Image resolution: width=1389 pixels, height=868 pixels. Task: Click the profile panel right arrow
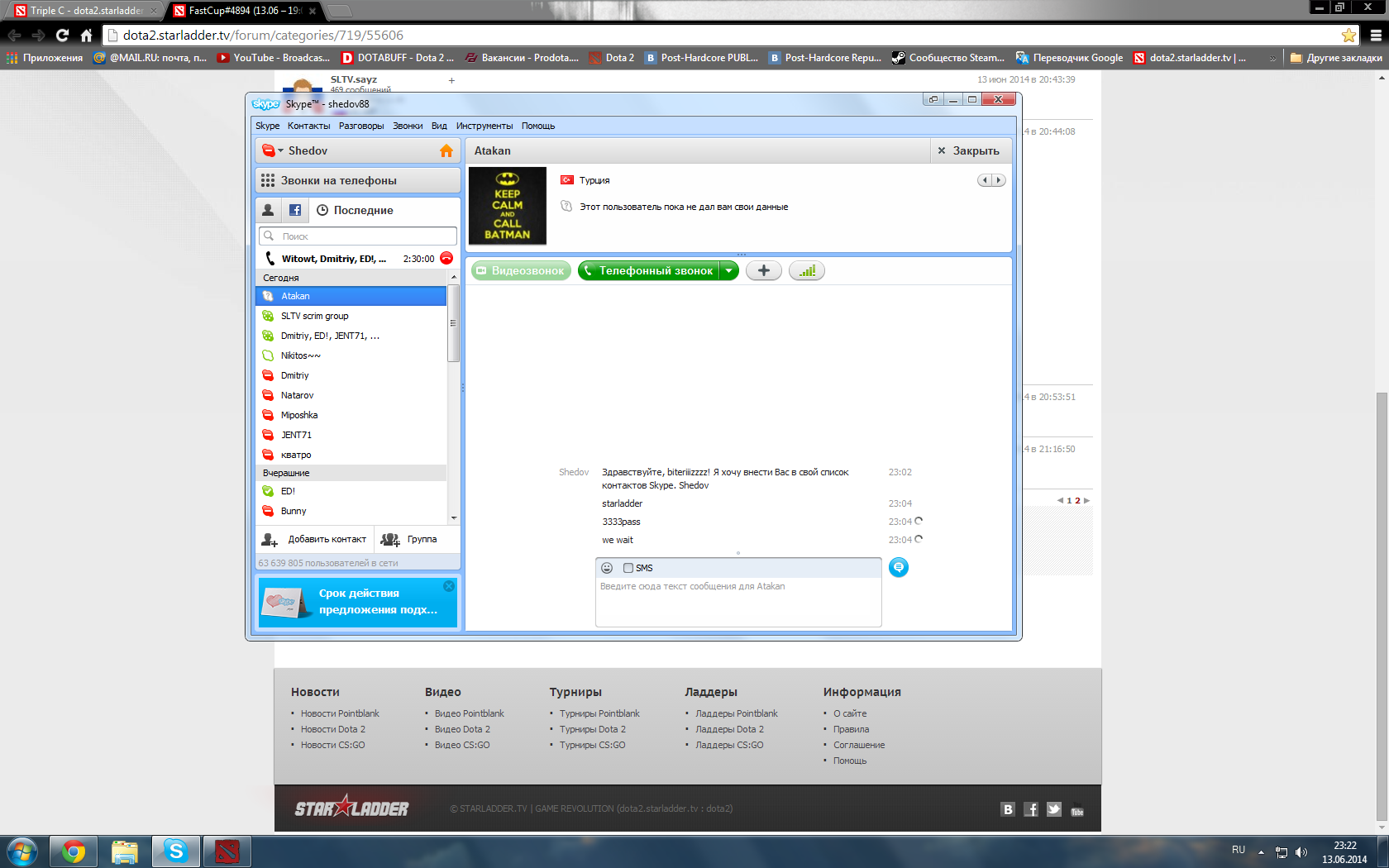[999, 180]
